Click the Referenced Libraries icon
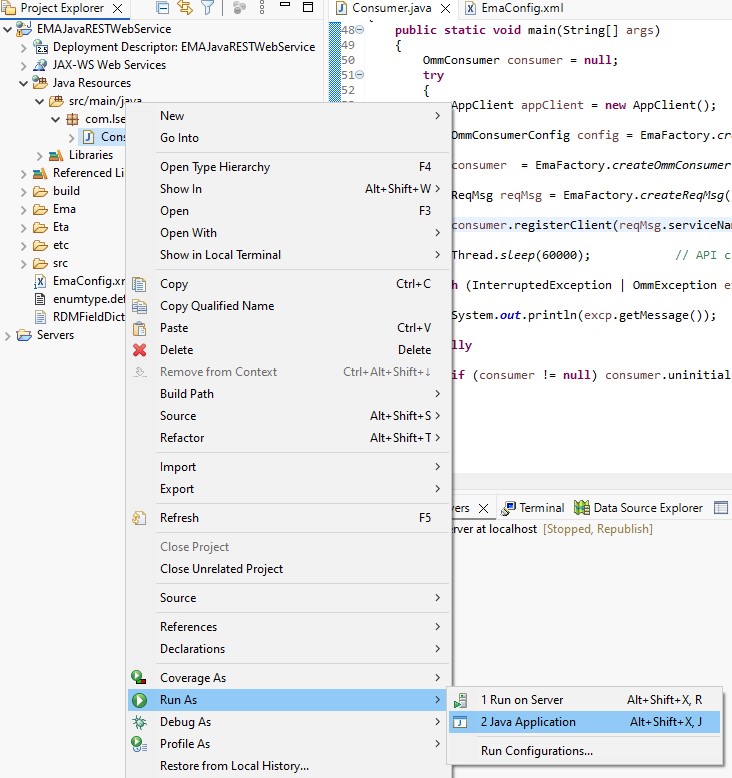 coord(40,173)
